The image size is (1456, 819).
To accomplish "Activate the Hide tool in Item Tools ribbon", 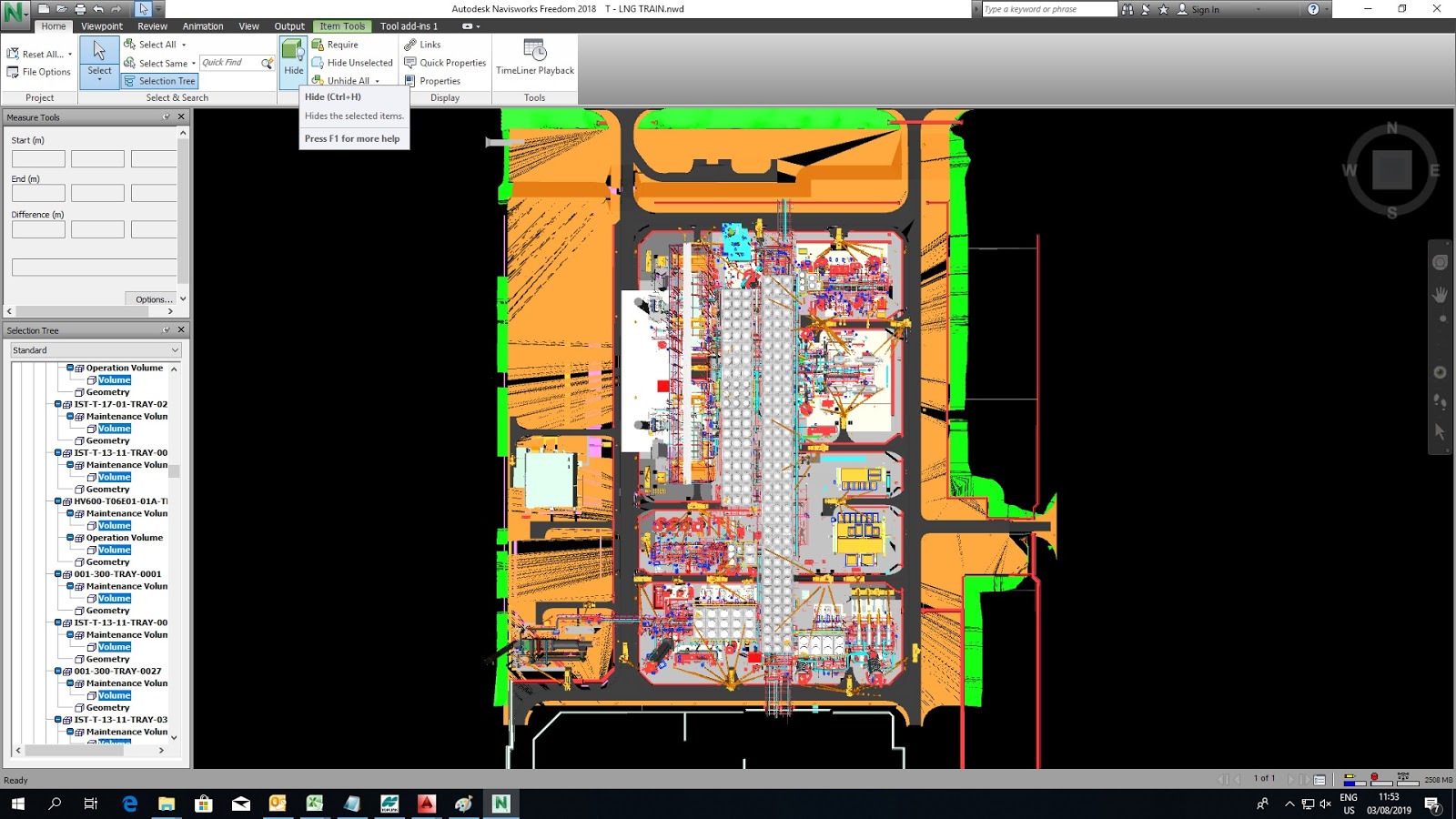I will pos(293,56).
